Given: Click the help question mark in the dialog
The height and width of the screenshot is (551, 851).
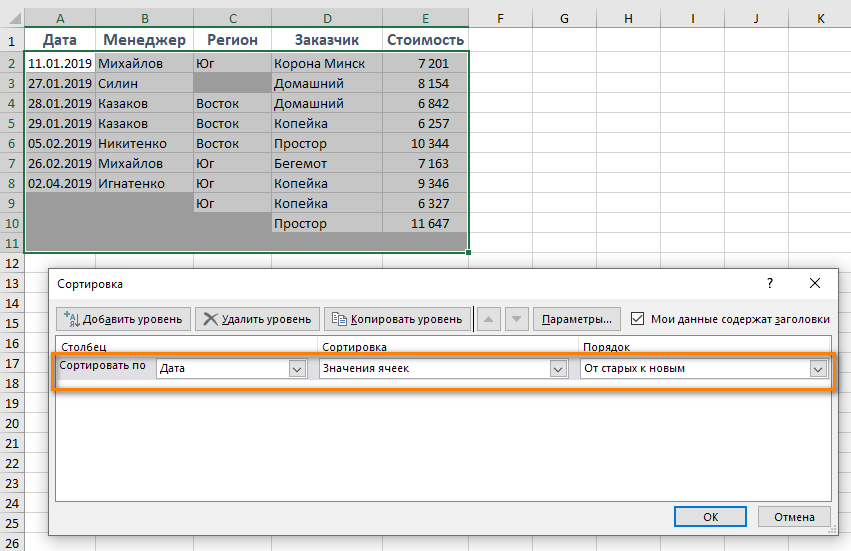Looking at the screenshot, I should click(769, 284).
